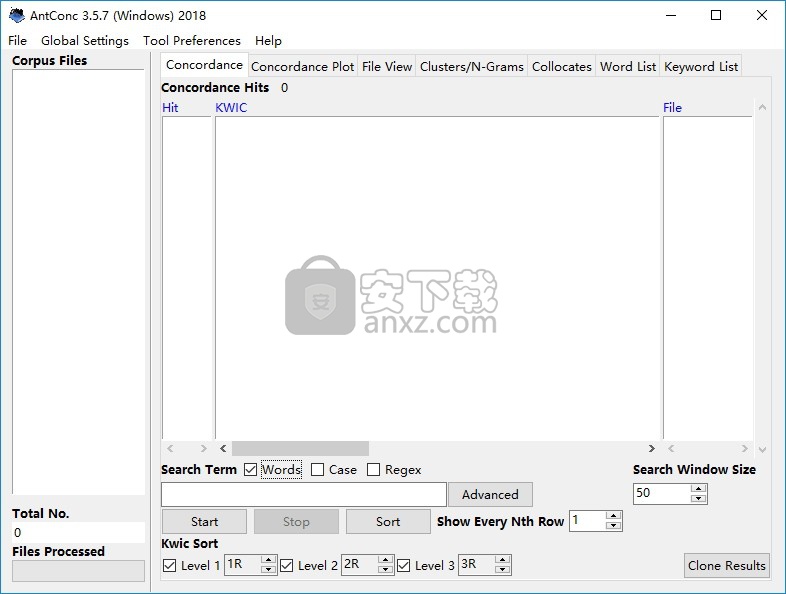
Task: Click the Stop button
Action: click(296, 522)
